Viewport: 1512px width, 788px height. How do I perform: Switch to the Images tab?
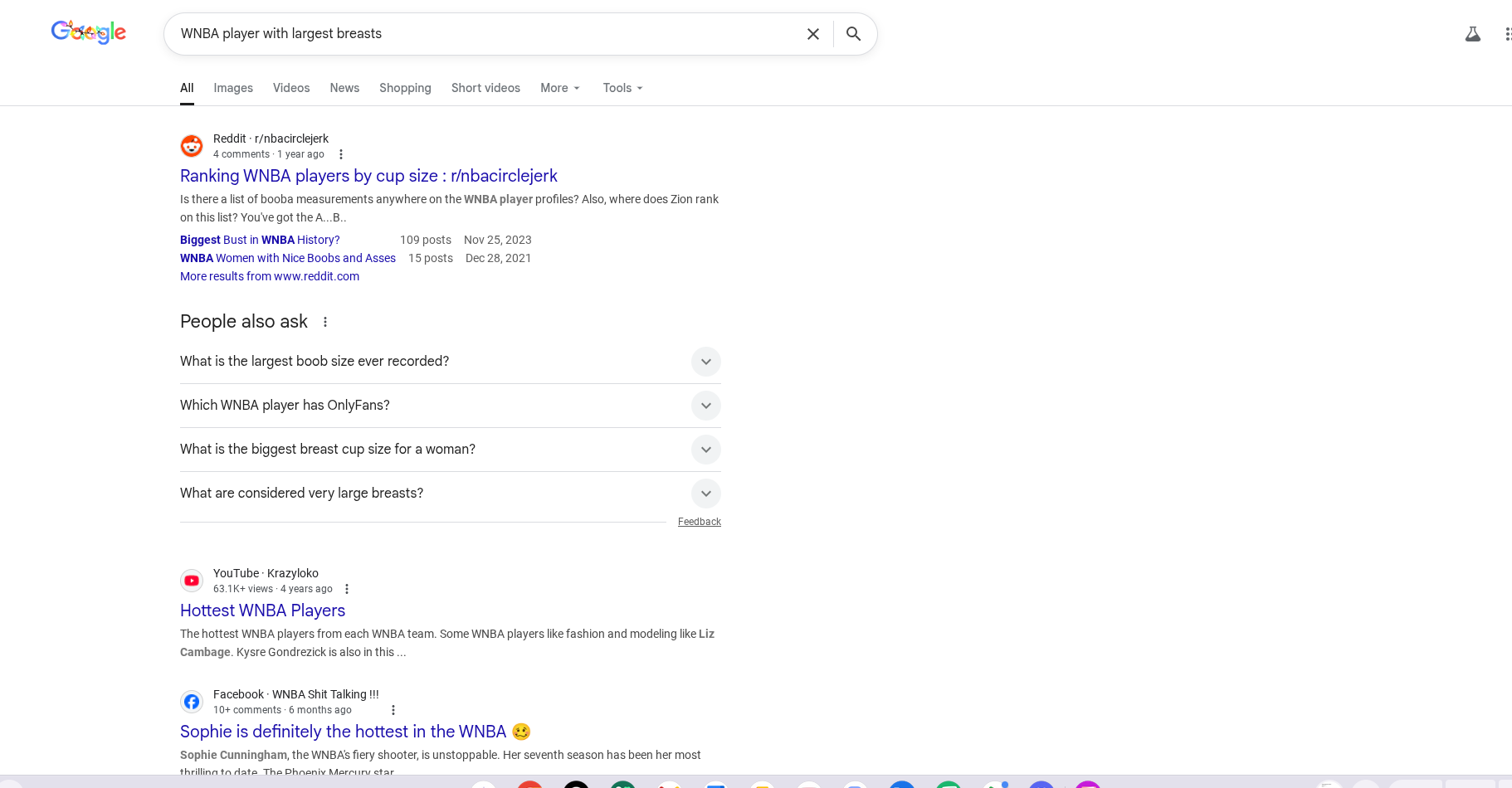point(233,88)
